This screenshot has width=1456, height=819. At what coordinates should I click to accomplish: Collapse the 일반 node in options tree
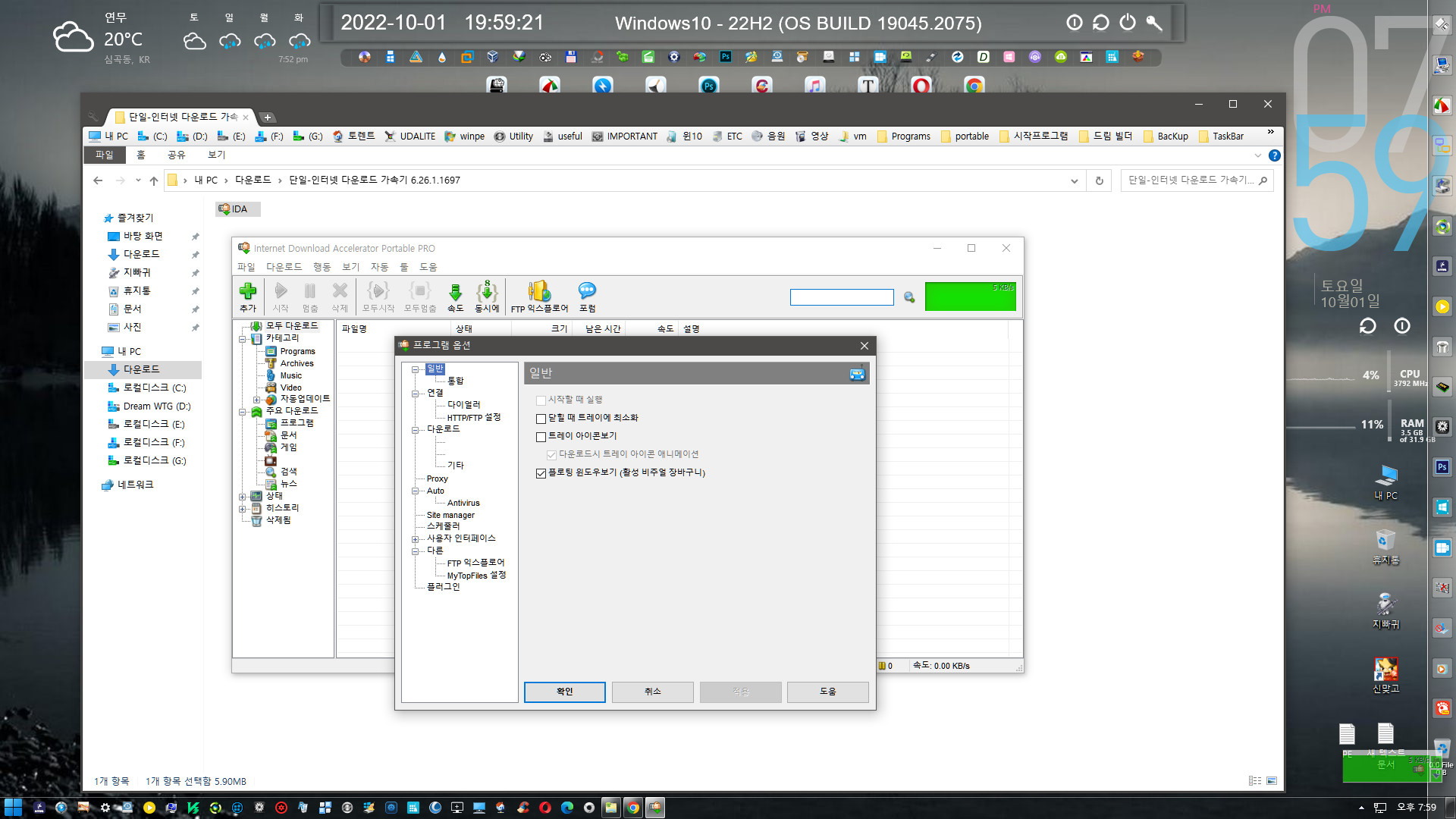coord(415,369)
